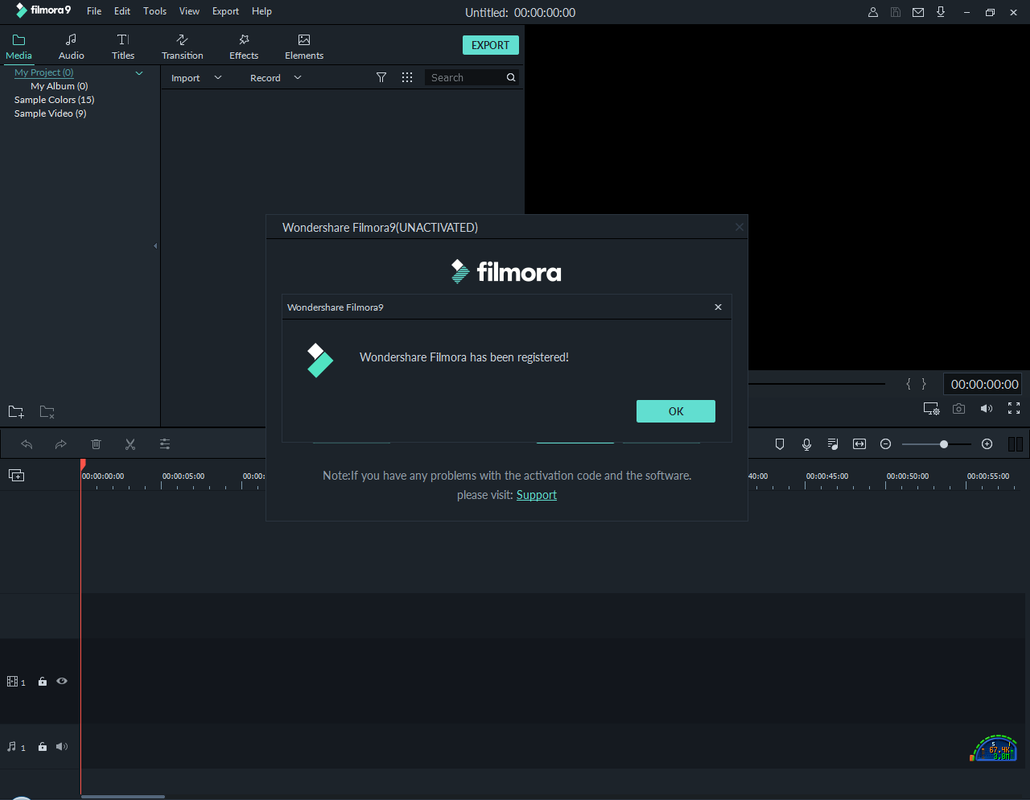Screen dimensions: 1030x800
Task: Open the Audio Mixer icon
Action: click(833, 444)
